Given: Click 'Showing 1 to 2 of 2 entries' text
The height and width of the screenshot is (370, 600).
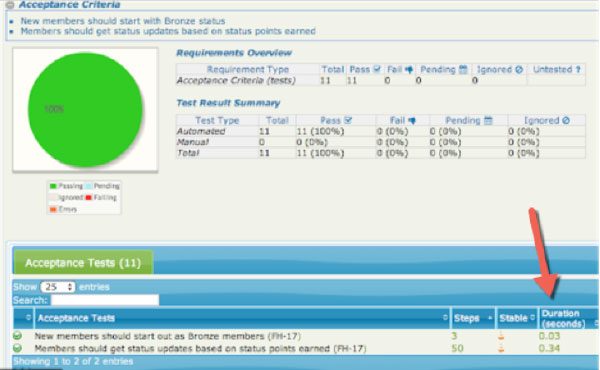Looking at the screenshot, I should 73,361.
